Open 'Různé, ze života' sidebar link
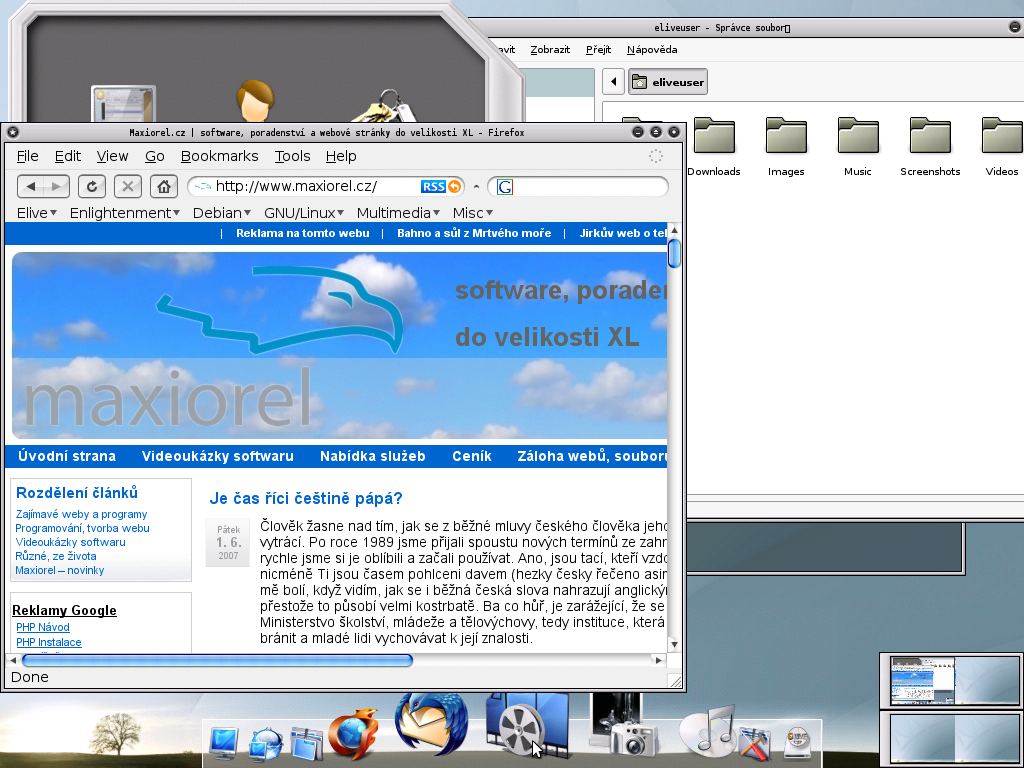The height and width of the screenshot is (768, 1024). [x=56, y=556]
